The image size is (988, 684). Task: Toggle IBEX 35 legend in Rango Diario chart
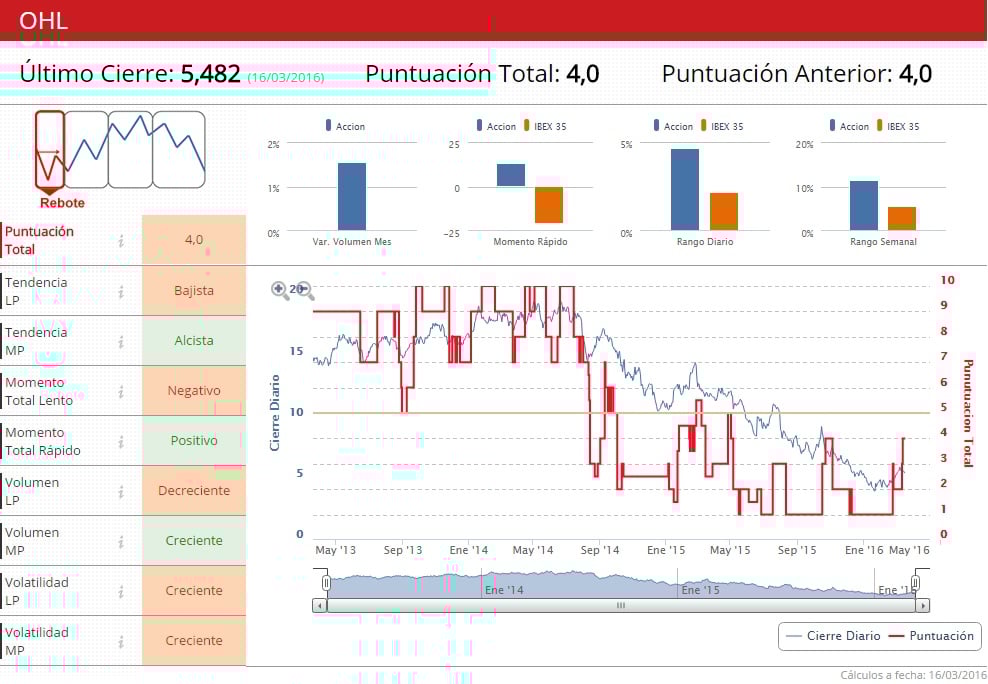(722, 126)
